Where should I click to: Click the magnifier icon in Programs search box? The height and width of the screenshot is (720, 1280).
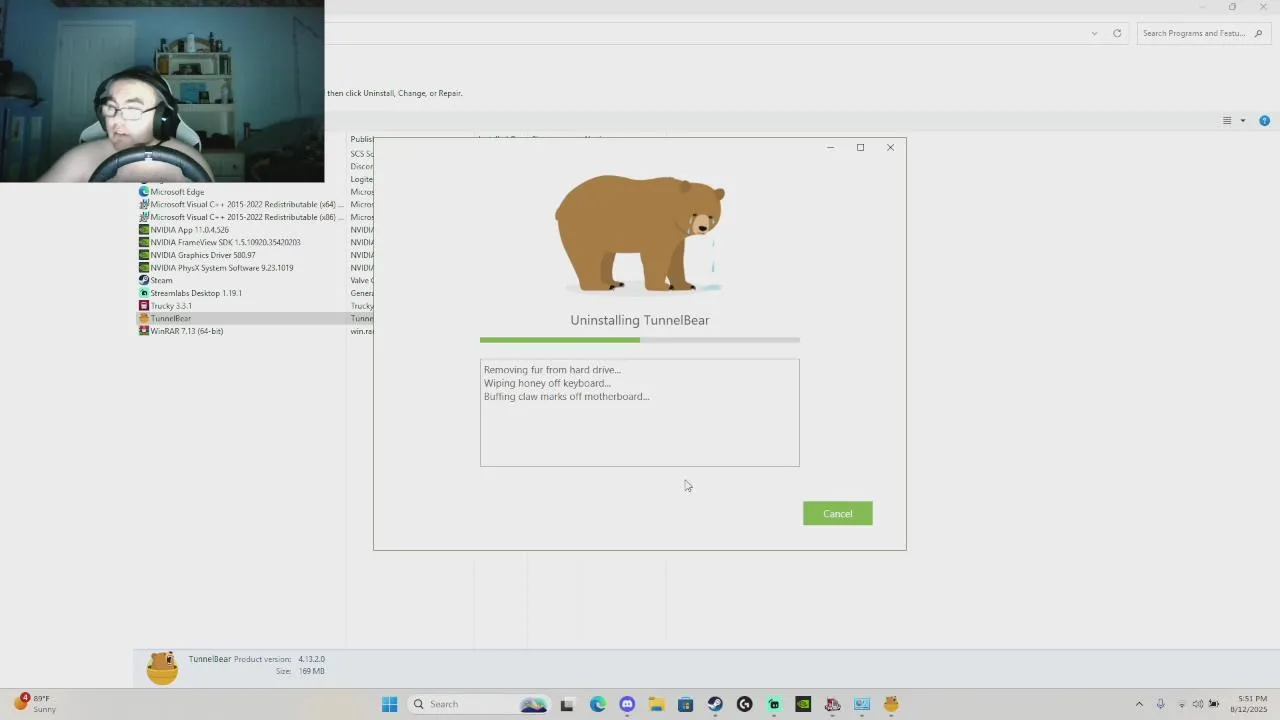coord(1258,33)
